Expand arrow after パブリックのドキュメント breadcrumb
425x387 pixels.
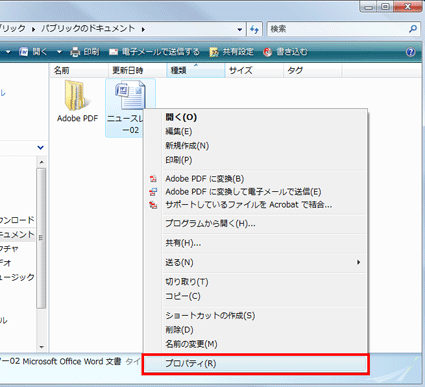tap(143, 29)
